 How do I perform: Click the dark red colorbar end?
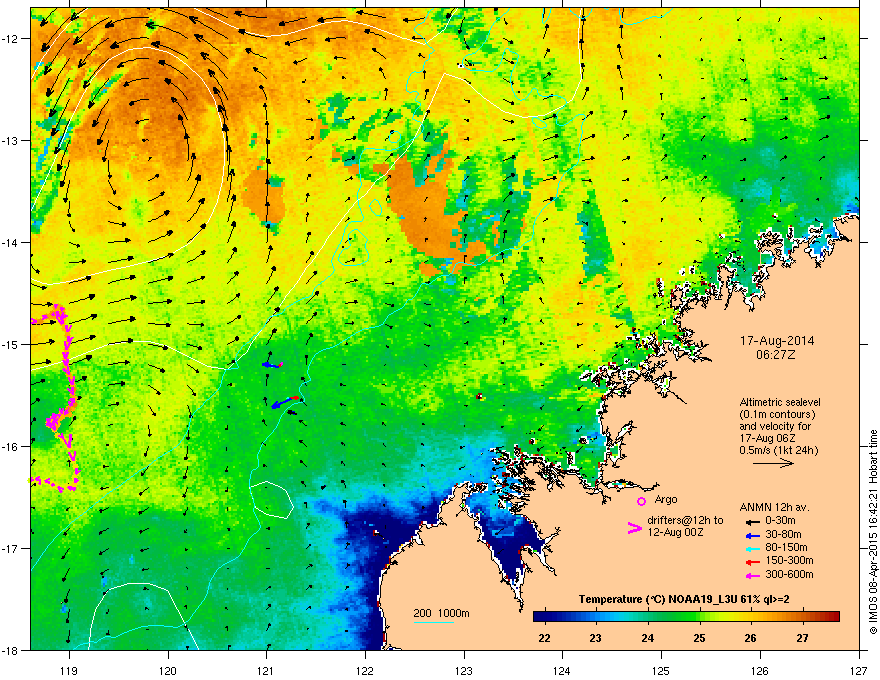click(x=834, y=617)
